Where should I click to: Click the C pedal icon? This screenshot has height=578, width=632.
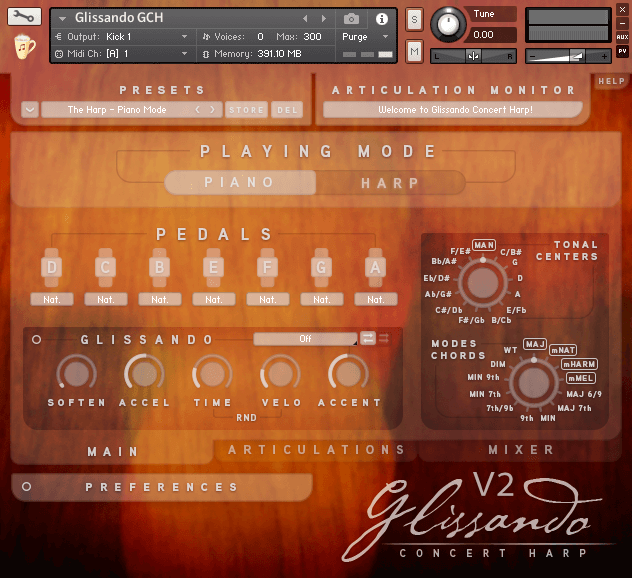[106, 267]
